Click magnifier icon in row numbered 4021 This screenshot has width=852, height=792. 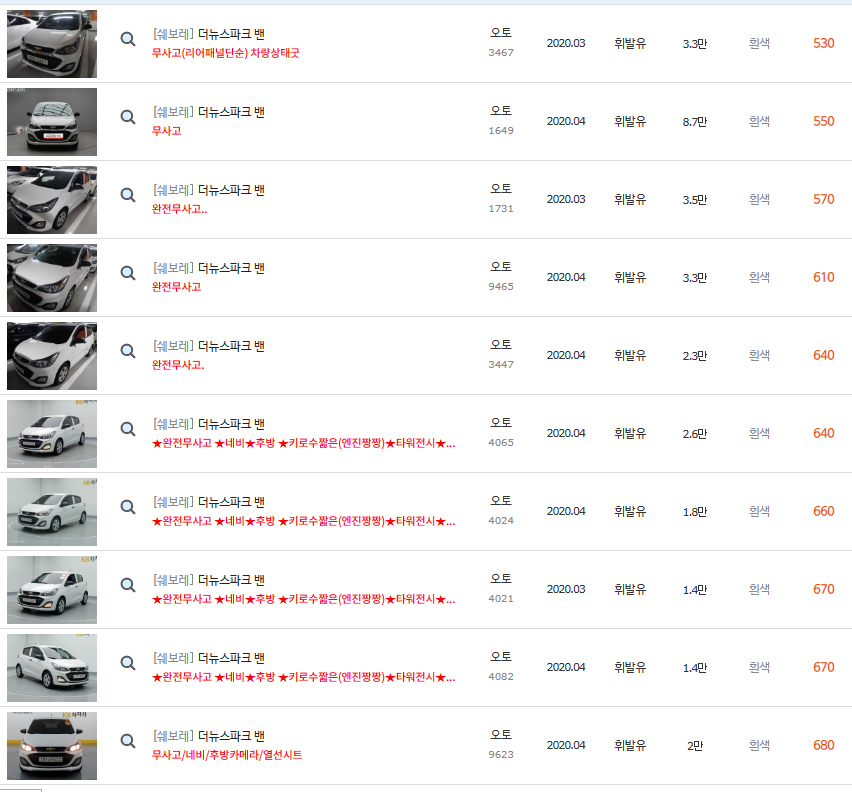128,585
